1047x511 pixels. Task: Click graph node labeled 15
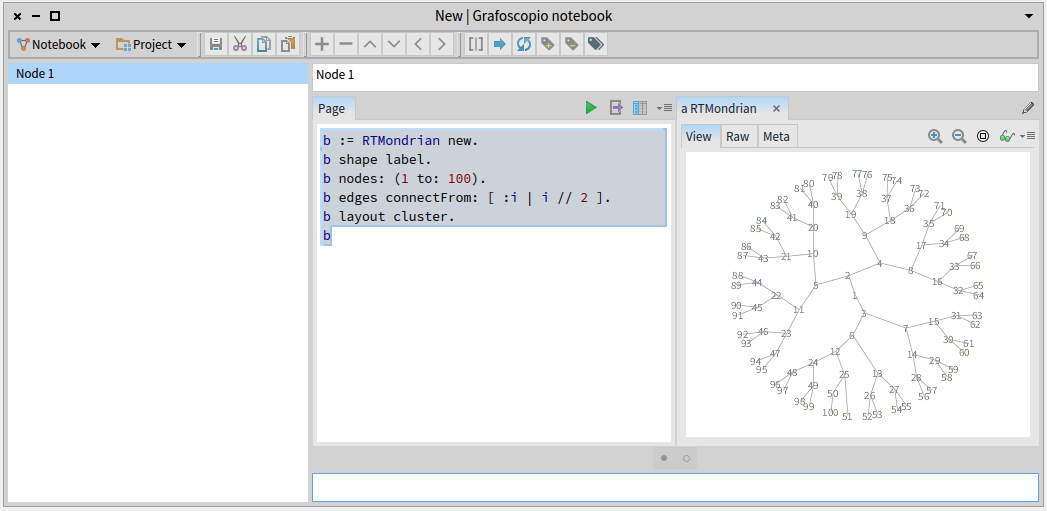tap(933, 322)
